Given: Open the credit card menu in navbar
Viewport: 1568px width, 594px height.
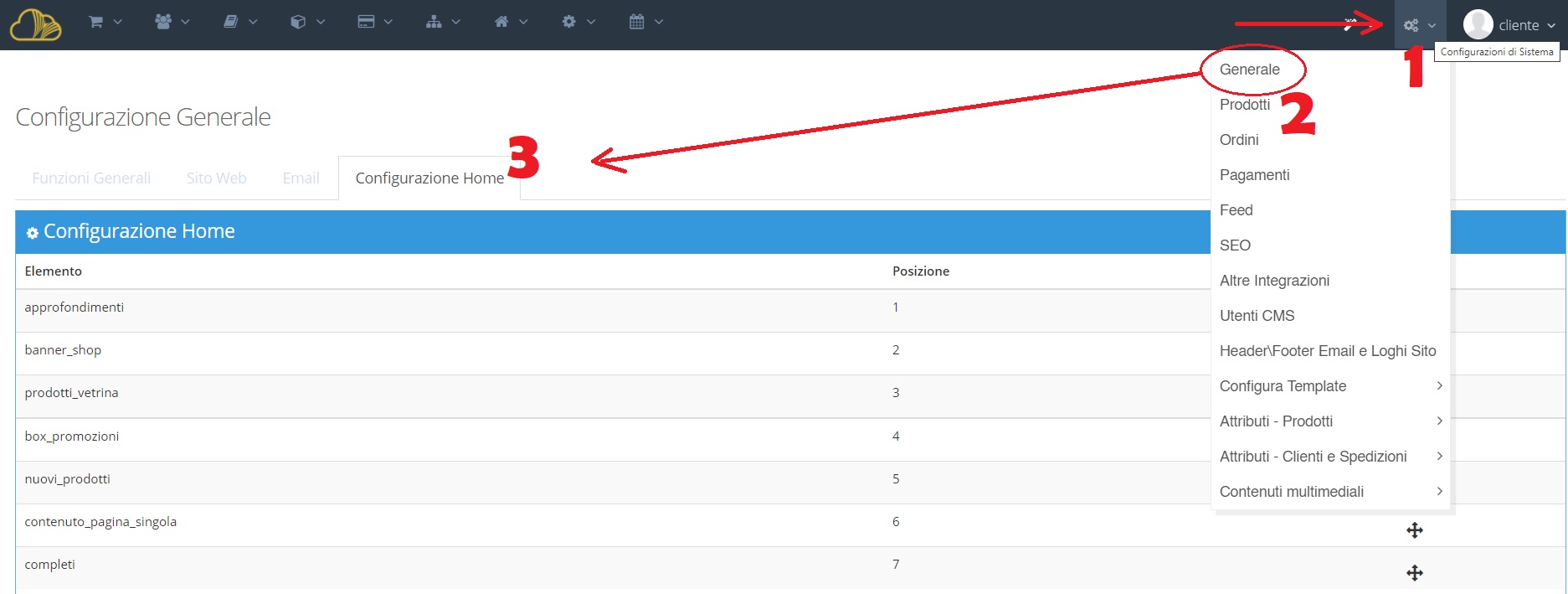Looking at the screenshot, I should pos(375,23).
